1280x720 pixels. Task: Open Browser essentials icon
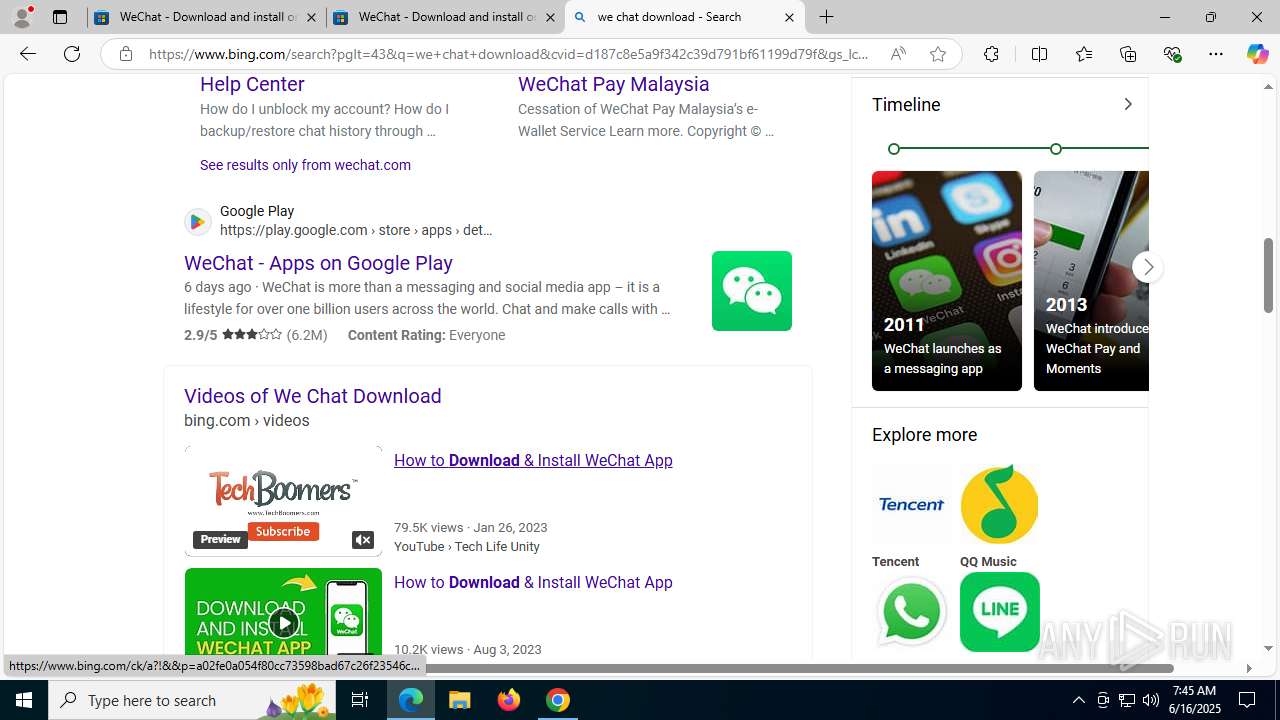pyautogui.click(x=1172, y=54)
